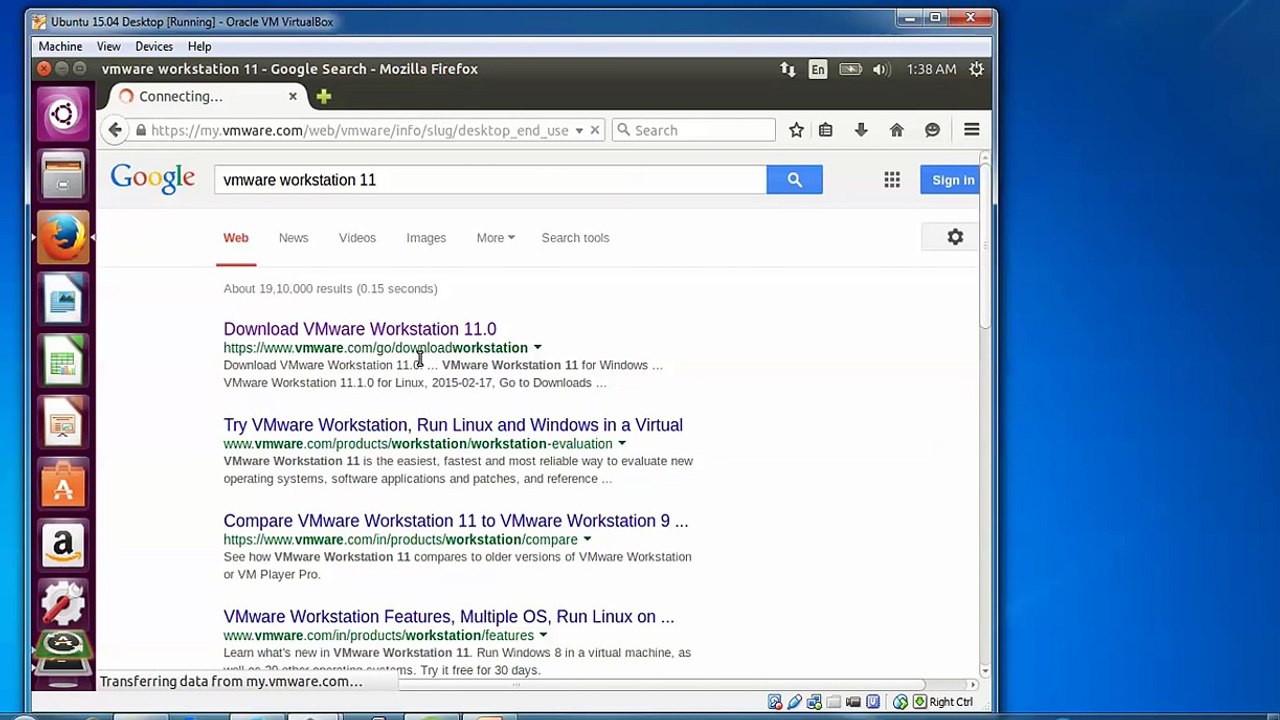This screenshot has height=720, width=1280.
Task: Bookmark this page star icon
Action: point(796,130)
